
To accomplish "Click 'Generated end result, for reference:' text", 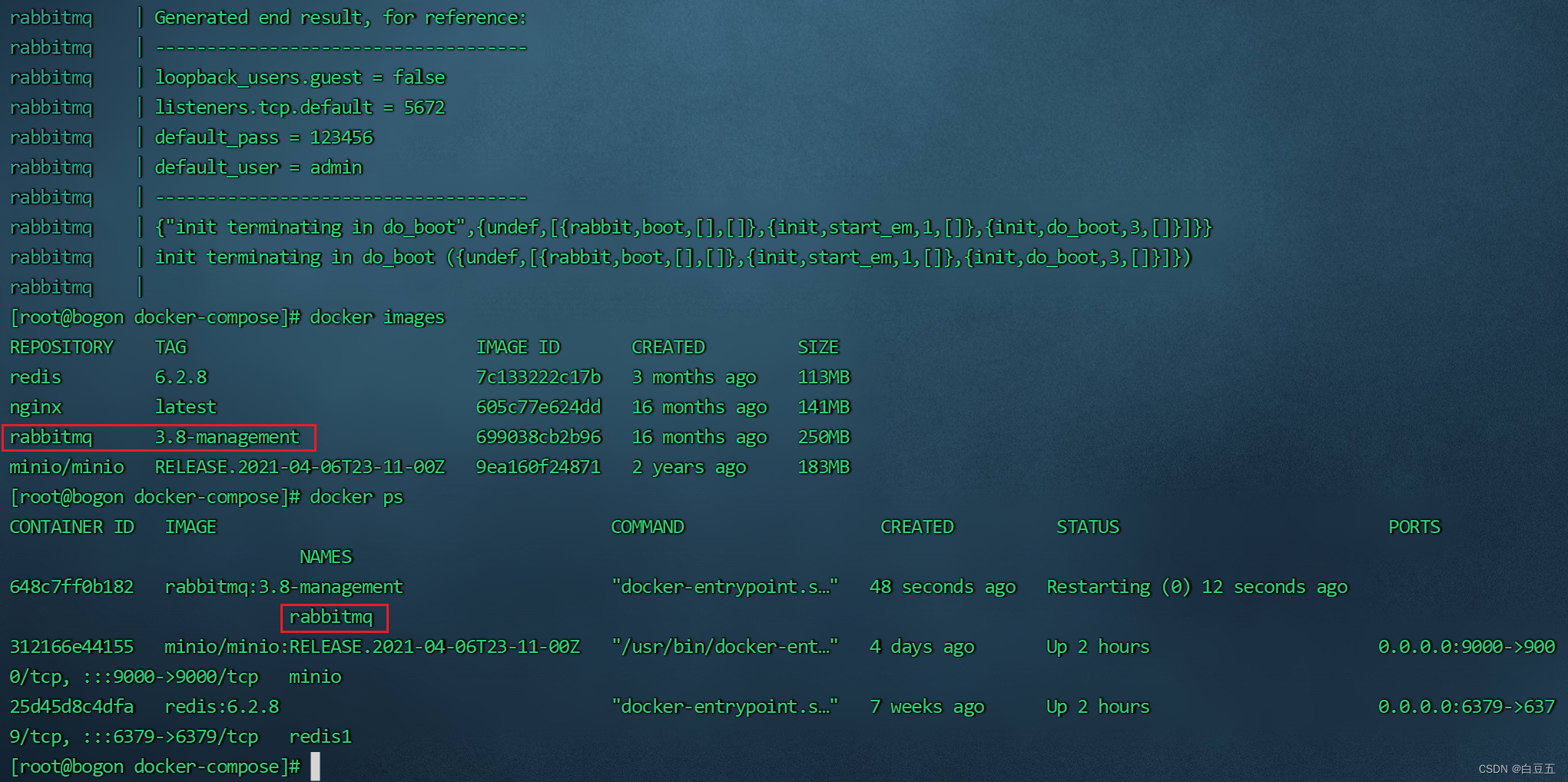I will (x=340, y=18).
